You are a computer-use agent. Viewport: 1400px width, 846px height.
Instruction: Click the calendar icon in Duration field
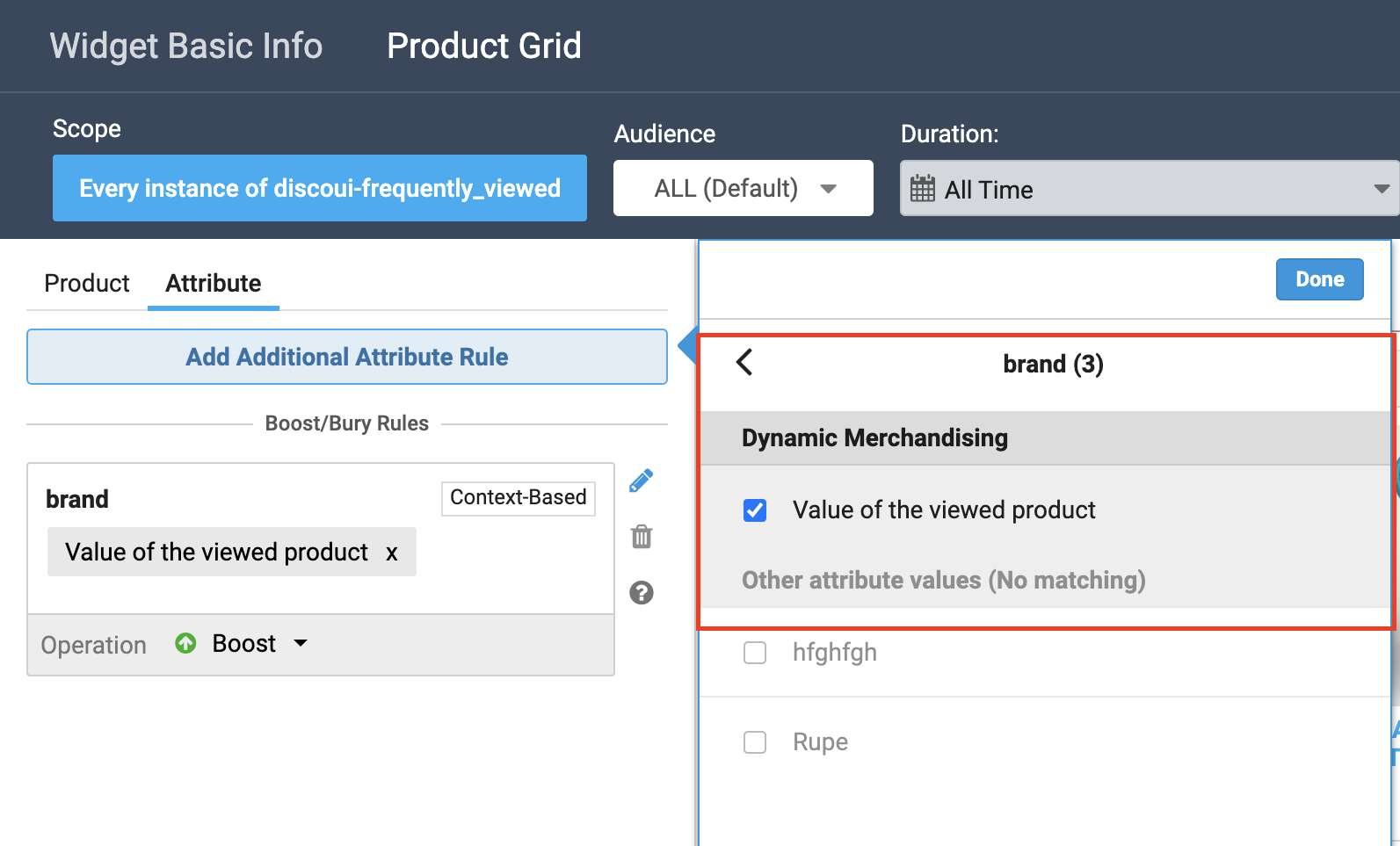click(923, 189)
